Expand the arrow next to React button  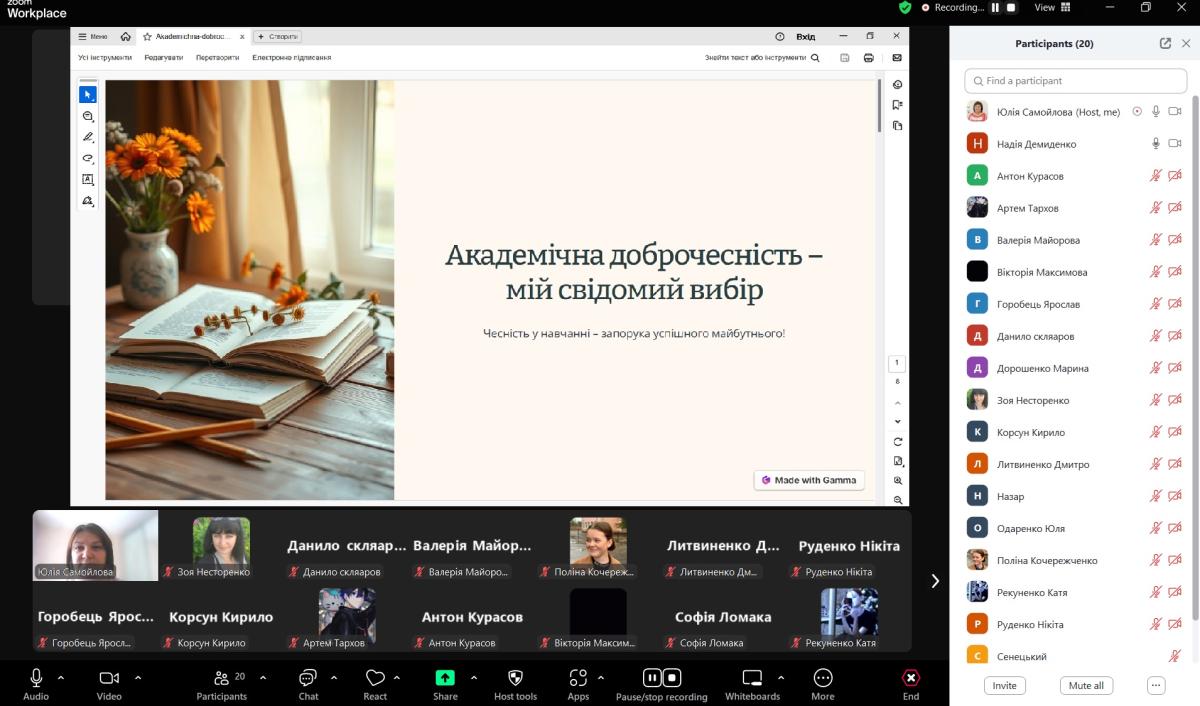click(397, 677)
